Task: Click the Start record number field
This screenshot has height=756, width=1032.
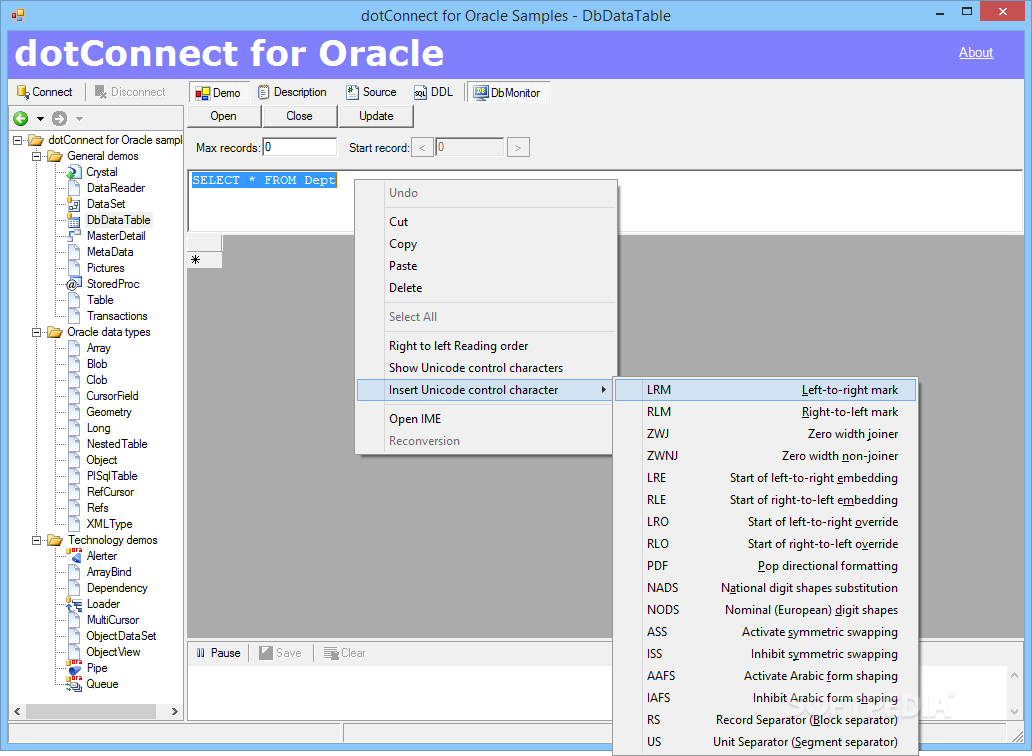Action: pyautogui.click(x=470, y=147)
